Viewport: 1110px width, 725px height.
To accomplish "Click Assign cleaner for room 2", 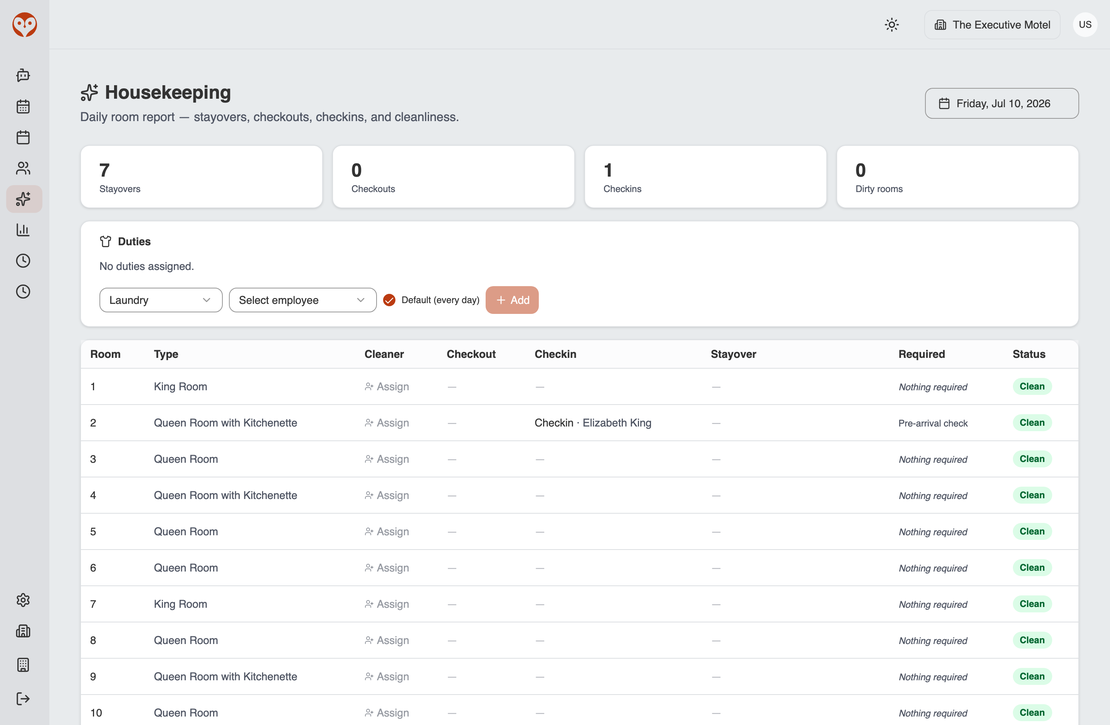I will click(387, 423).
